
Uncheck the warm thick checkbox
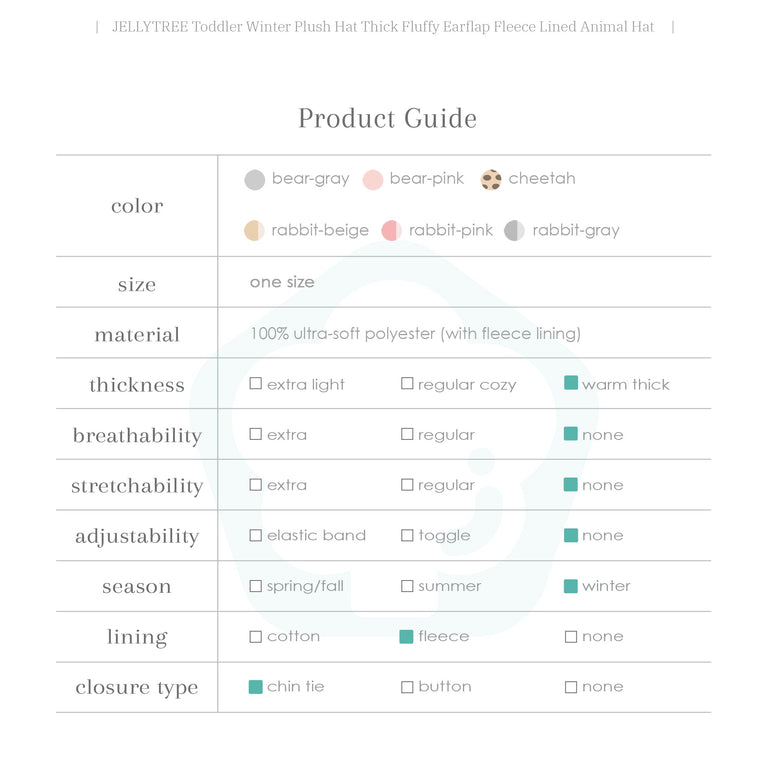(x=571, y=384)
